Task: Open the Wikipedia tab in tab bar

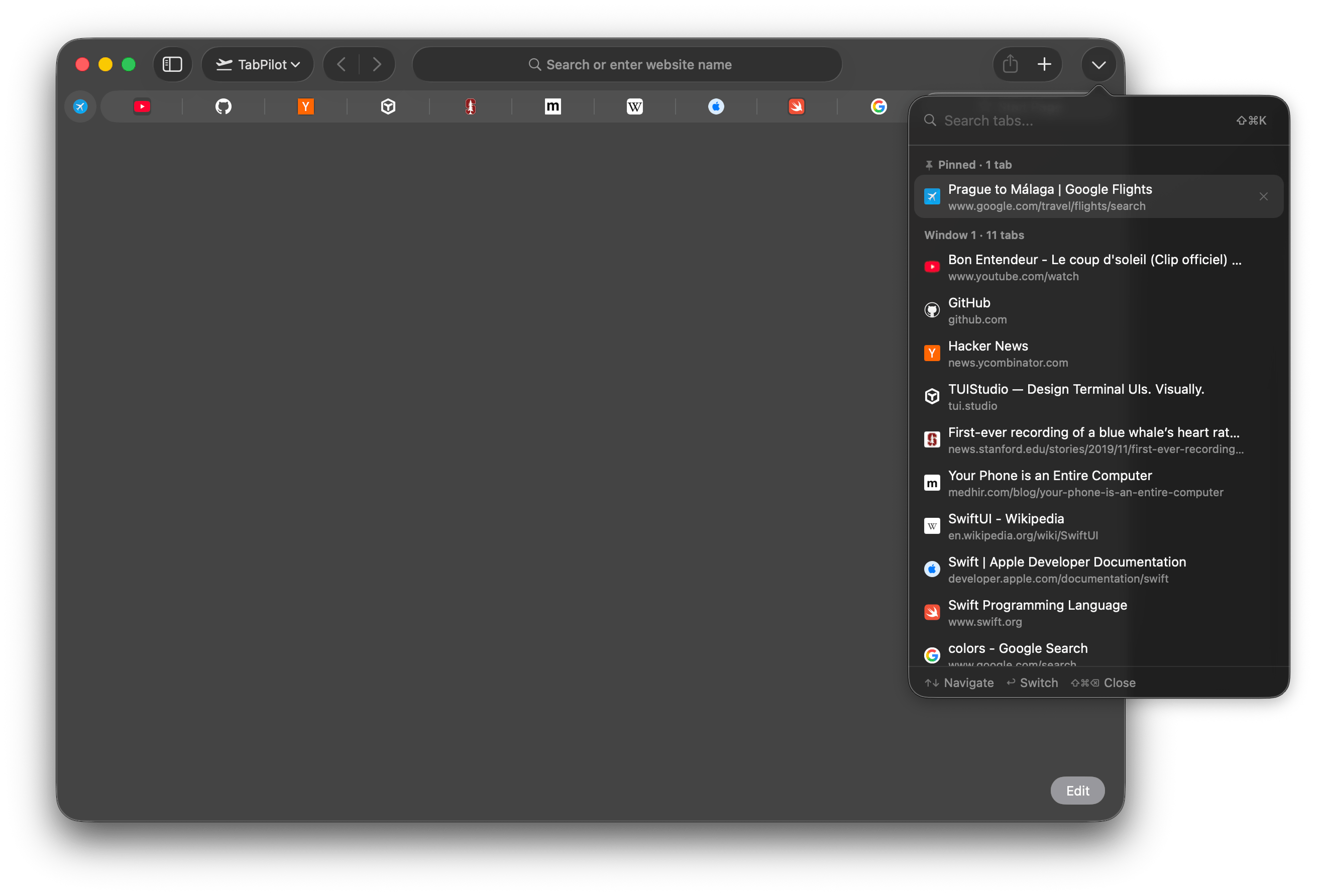Action: 634,106
